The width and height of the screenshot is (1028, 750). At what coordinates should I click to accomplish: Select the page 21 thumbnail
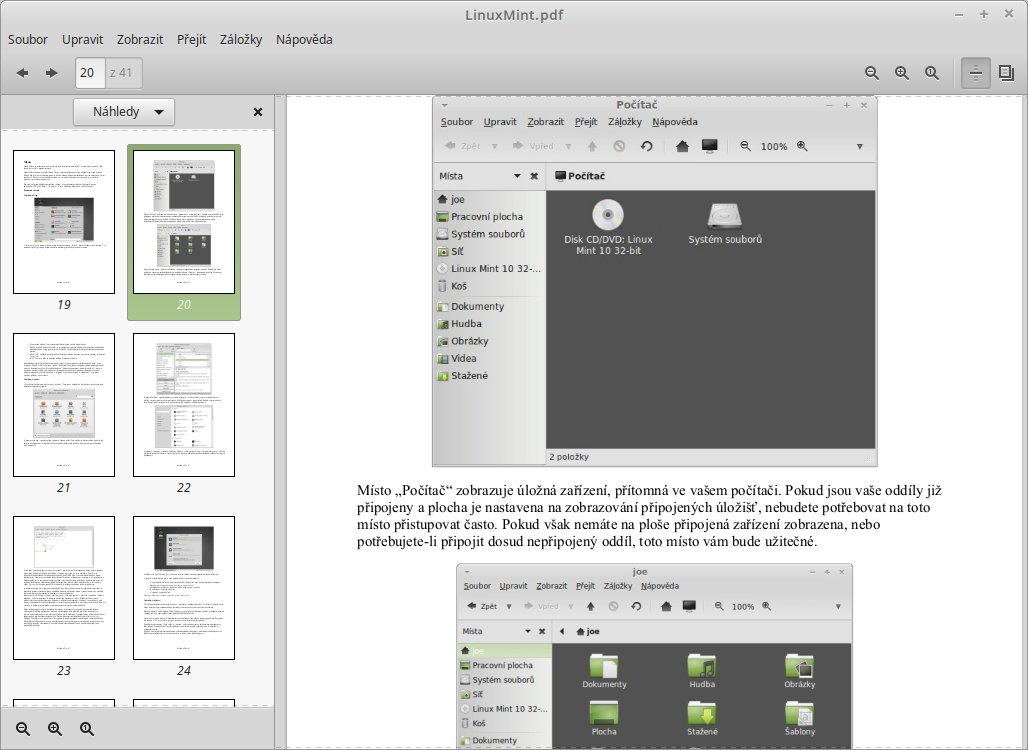click(64, 405)
